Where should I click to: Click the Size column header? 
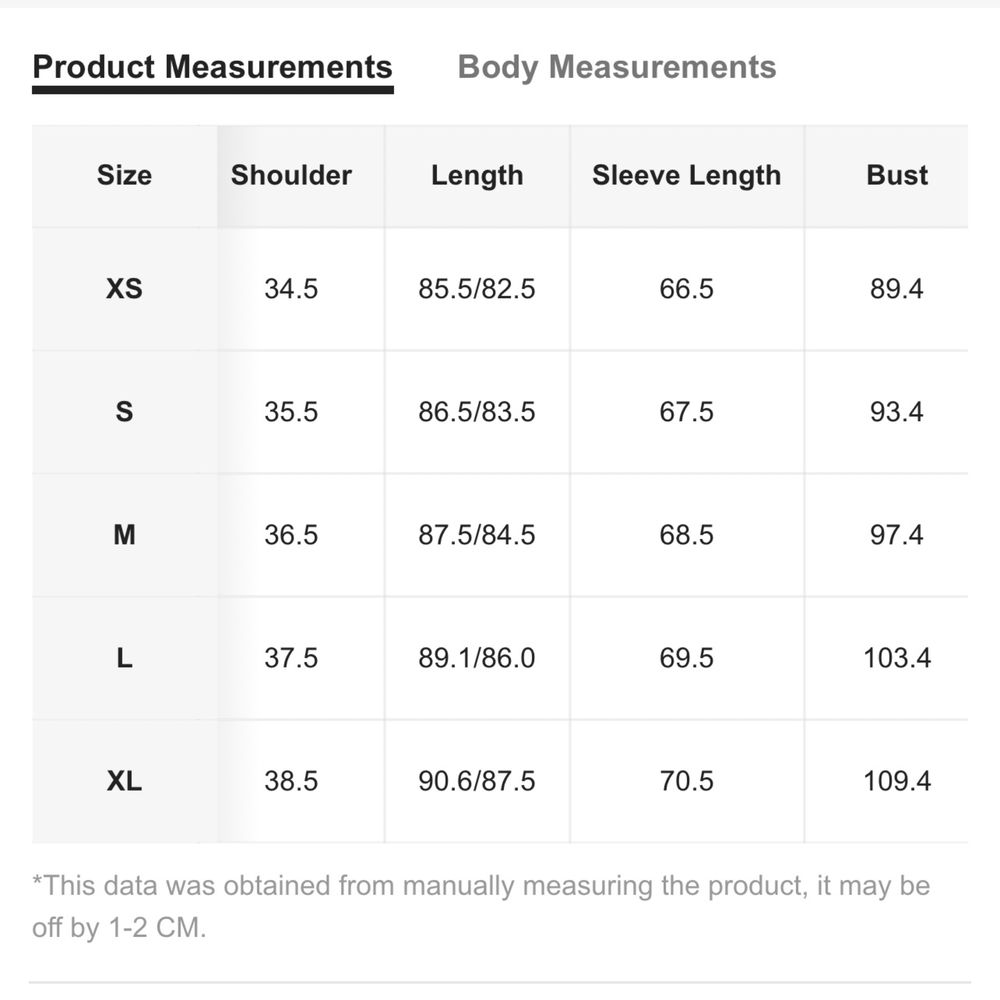124,175
